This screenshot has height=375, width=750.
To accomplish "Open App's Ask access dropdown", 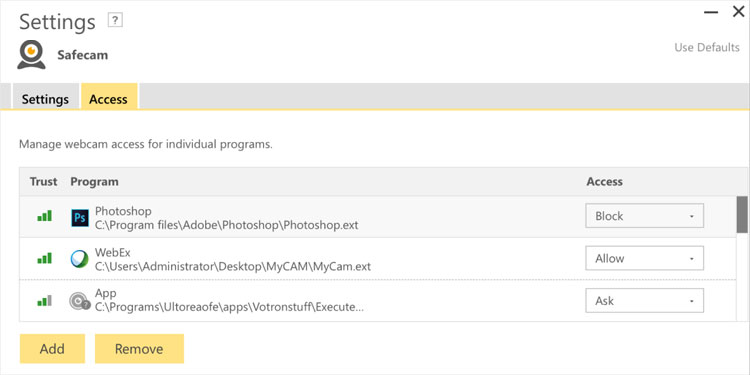I will point(644,301).
